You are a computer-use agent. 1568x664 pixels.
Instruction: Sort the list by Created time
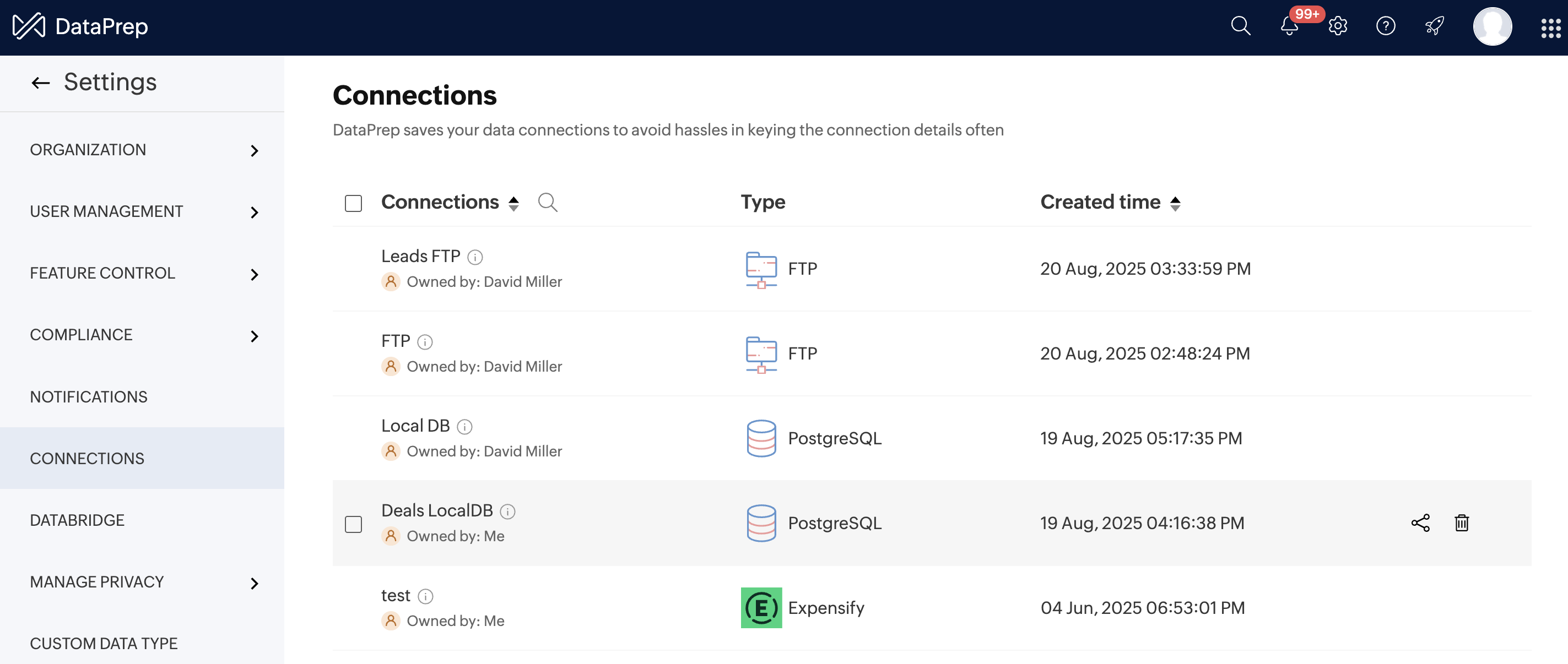1175,203
